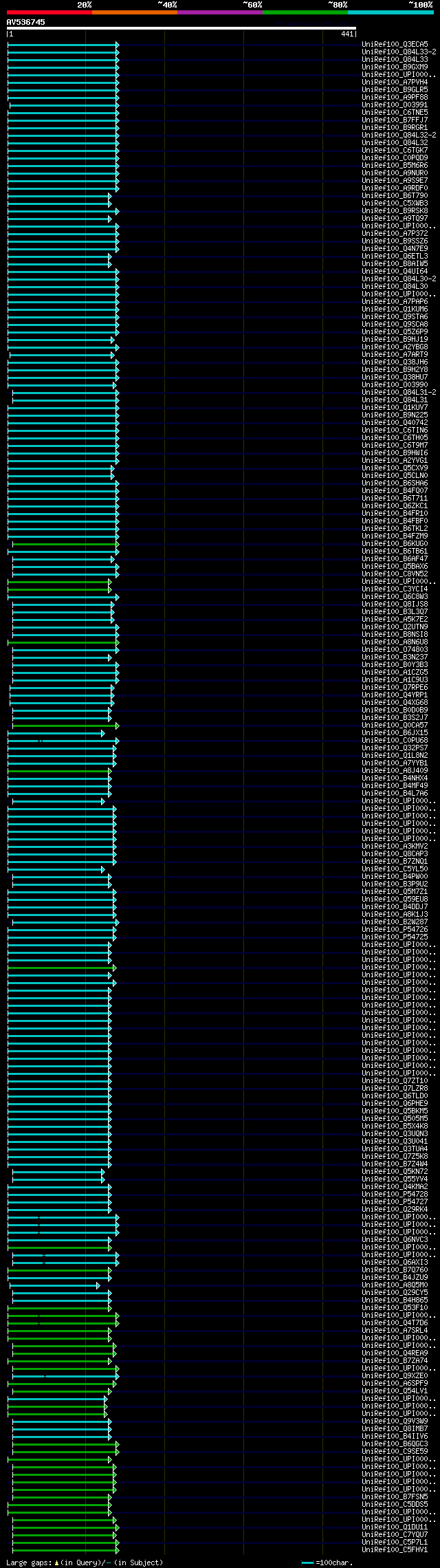The width and height of the screenshot is (440, 1568).
Task: Select the UniRef100_Q9SCA8 label
Action: [x=395, y=324]
